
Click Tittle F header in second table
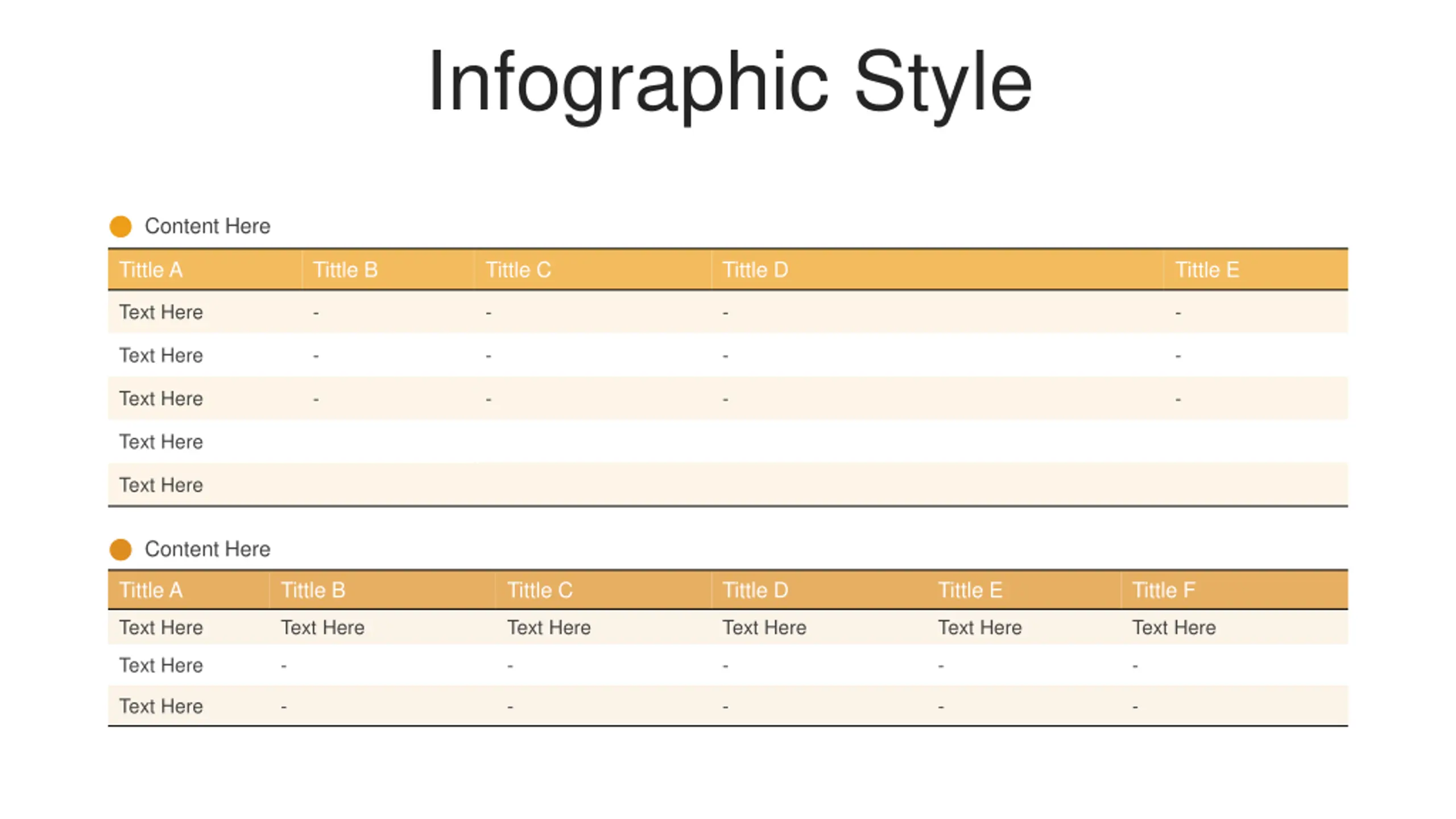tap(1164, 590)
